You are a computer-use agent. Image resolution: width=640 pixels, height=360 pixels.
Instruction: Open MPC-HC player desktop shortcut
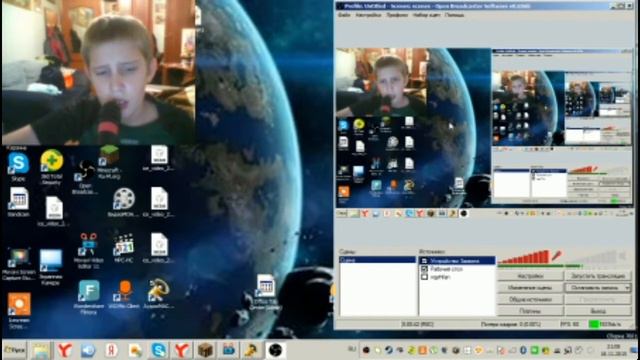[x=124, y=248]
